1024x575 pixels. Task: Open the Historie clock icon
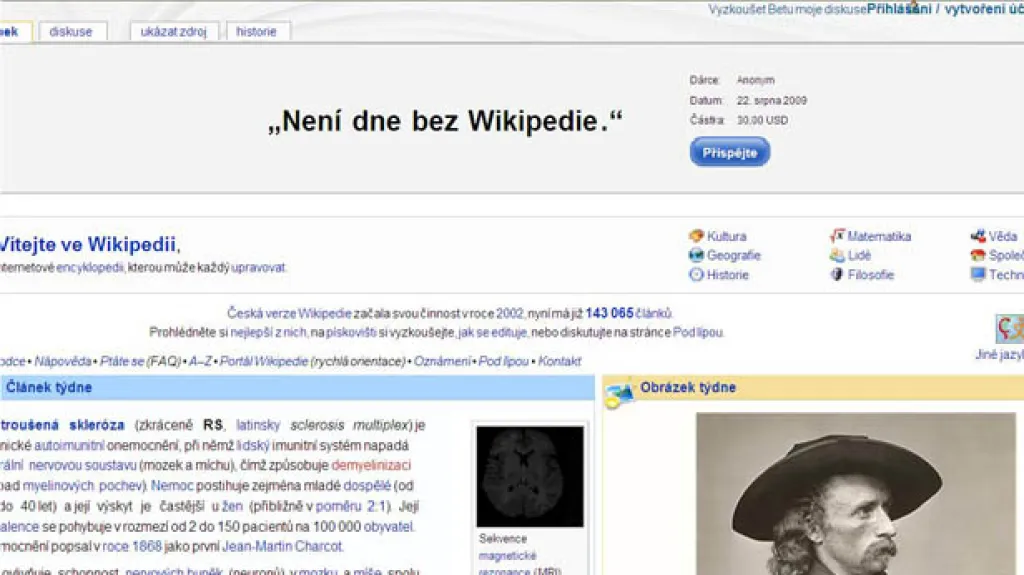[696, 274]
